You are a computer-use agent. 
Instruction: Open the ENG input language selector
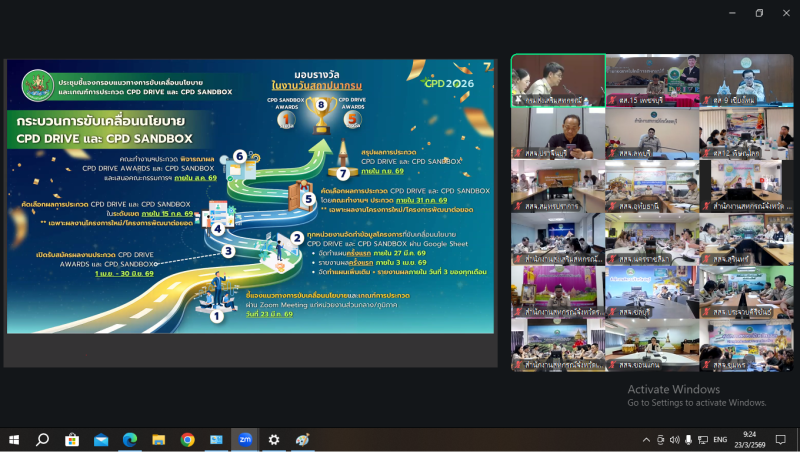tap(719, 439)
